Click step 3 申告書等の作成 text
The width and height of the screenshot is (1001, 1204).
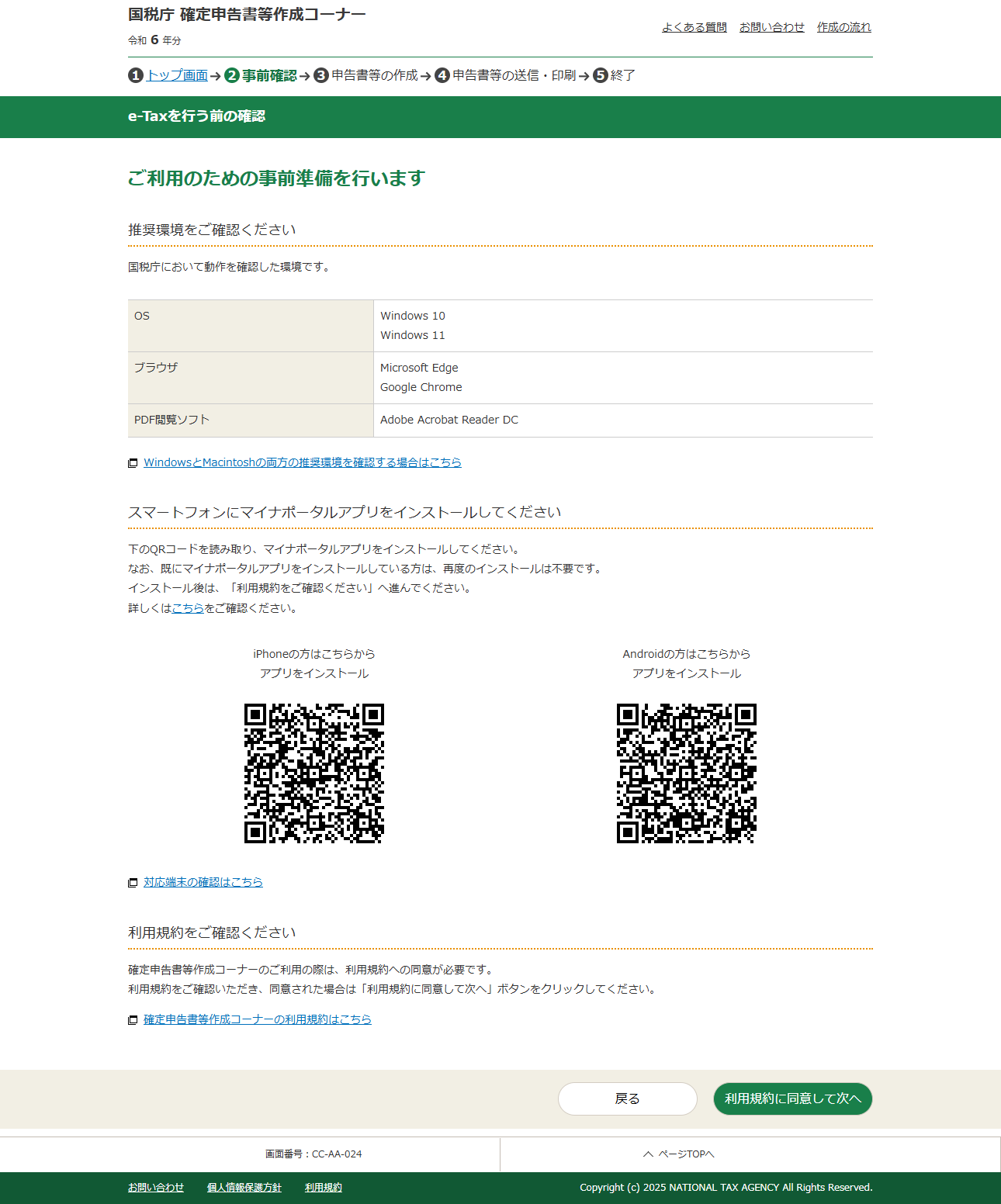(375, 75)
